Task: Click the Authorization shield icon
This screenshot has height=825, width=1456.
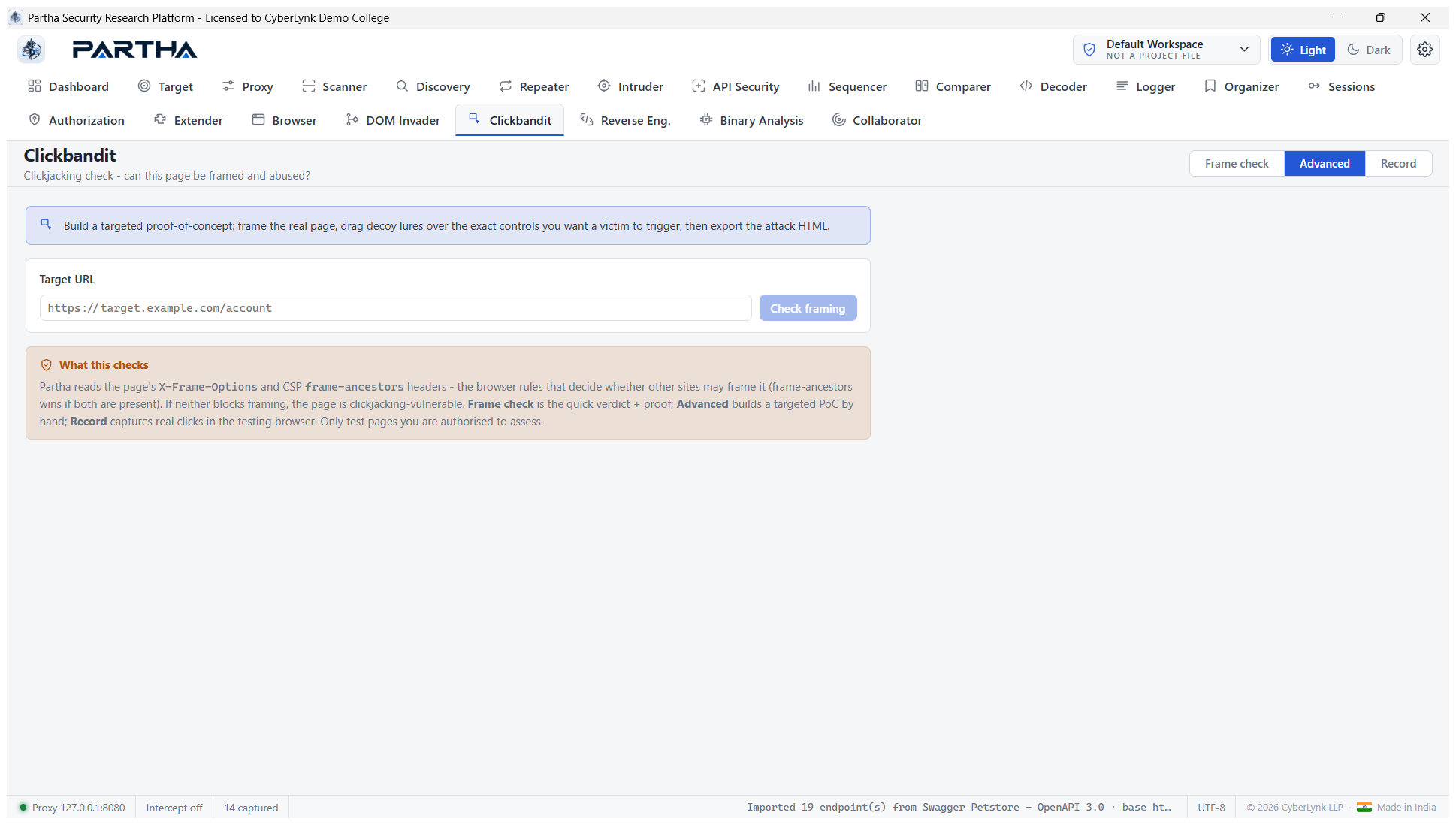Action: [35, 120]
